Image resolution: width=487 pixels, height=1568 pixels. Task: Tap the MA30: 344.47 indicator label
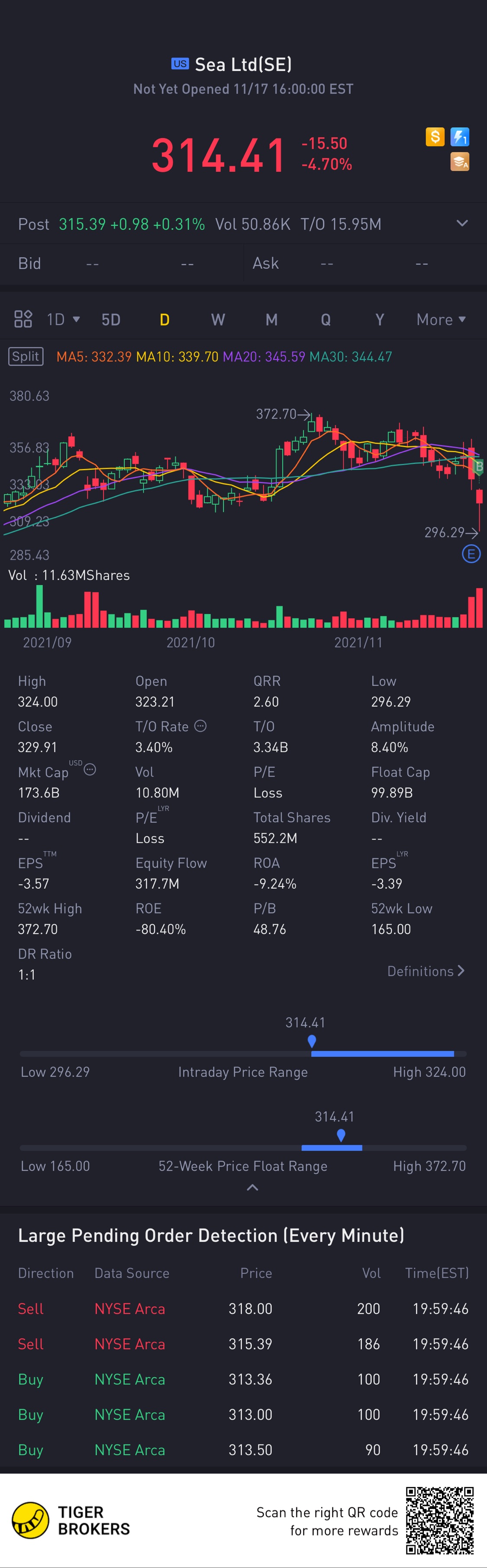(351, 356)
